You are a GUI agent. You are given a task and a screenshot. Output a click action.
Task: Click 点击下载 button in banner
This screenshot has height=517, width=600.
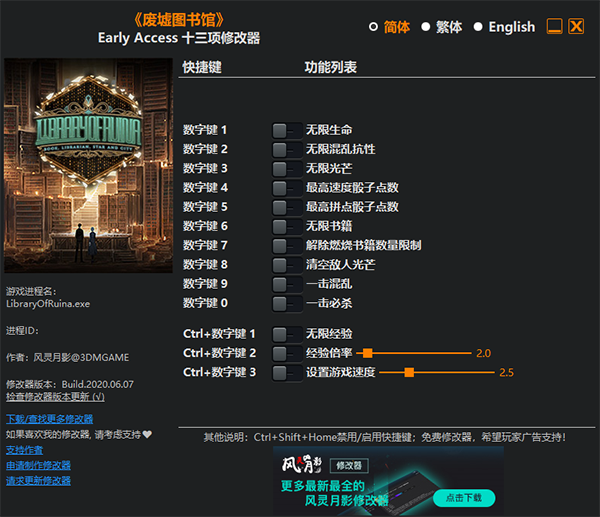pyautogui.click(x=464, y=498)
